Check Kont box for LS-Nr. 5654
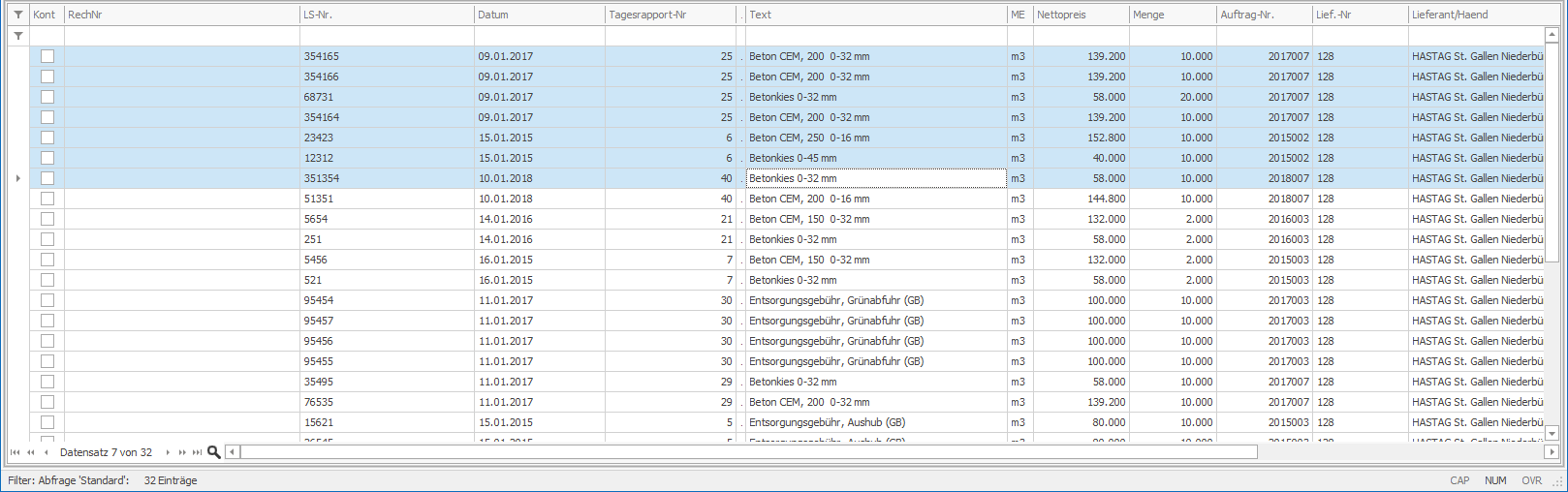The width and height of the screenshot is (1568, 492). tap(47, 219)
